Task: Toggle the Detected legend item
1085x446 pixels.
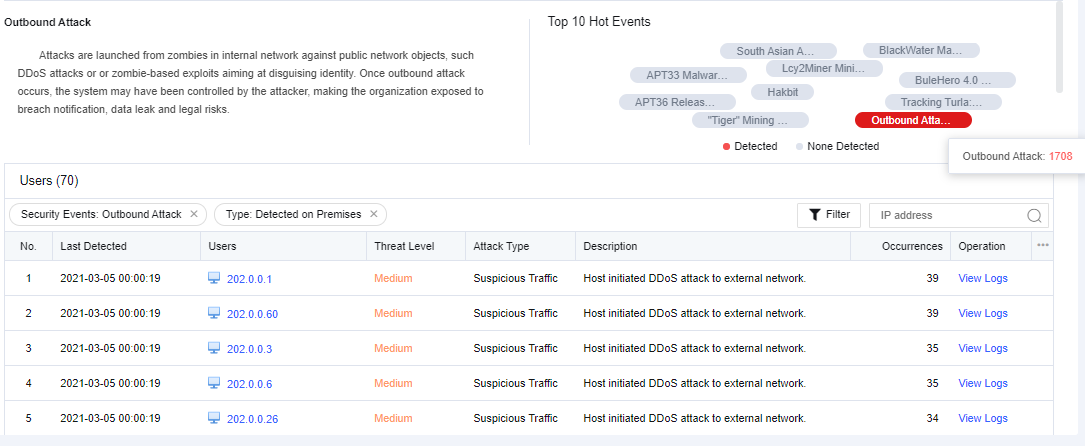Action: (750, 146)
